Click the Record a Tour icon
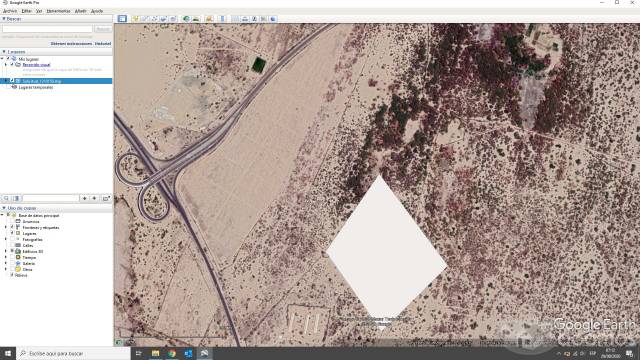640x360 pixels. coord(173,19)
